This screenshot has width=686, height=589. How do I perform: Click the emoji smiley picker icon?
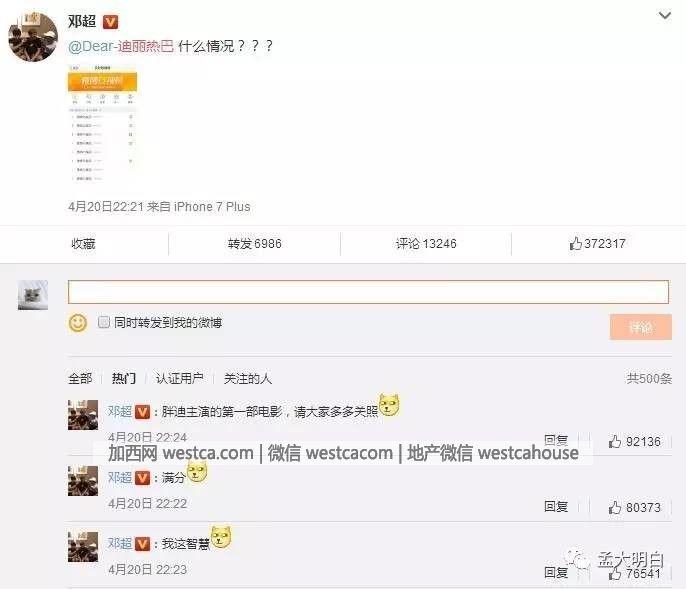[78, 323]
